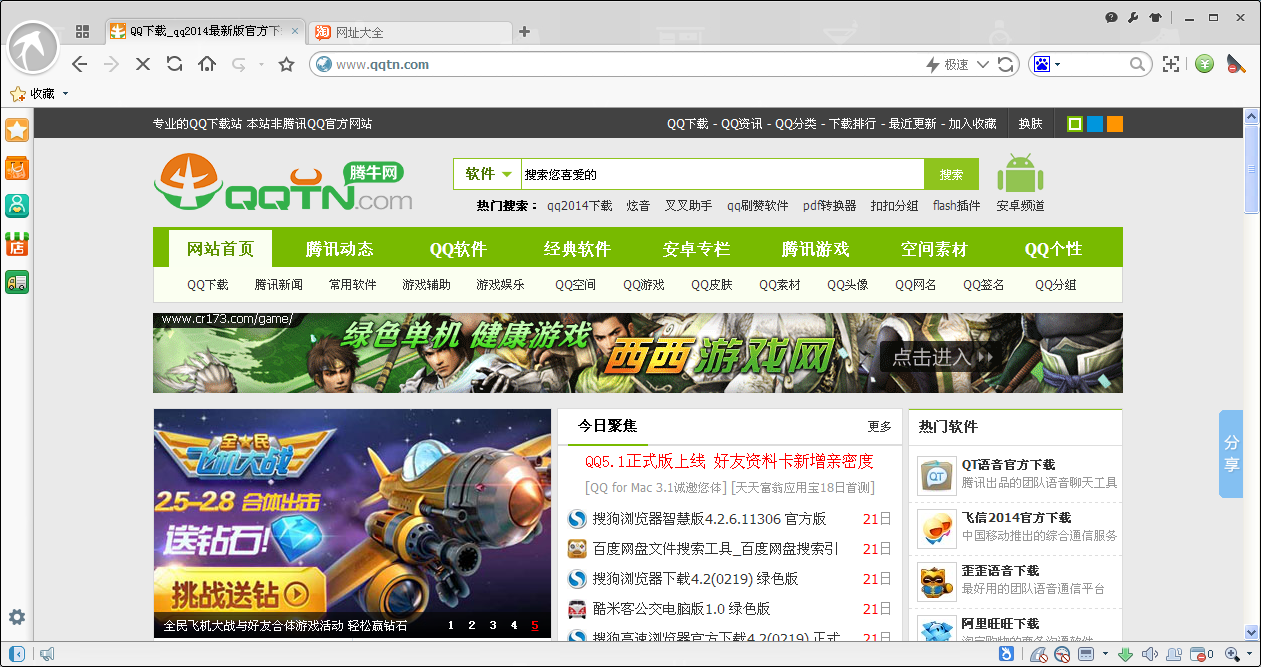
Task: Open the 西西游戏网 banner ad
Action: pos(638,353)
